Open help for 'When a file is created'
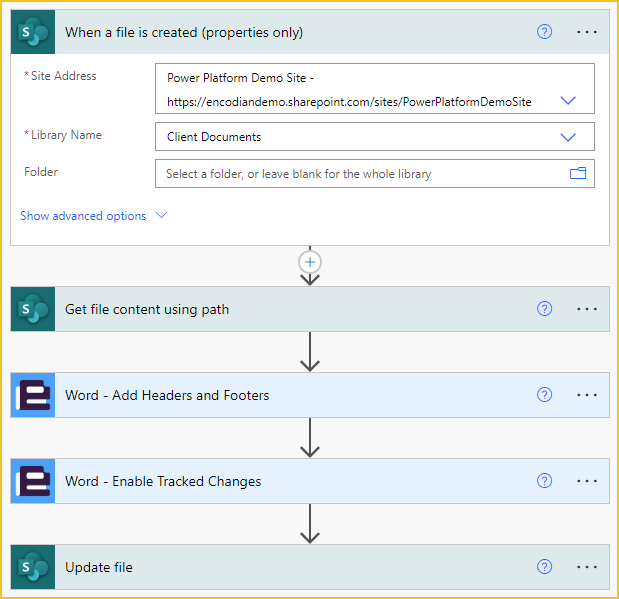The height and width of the screenshot is (599, 619). [544, 32]
